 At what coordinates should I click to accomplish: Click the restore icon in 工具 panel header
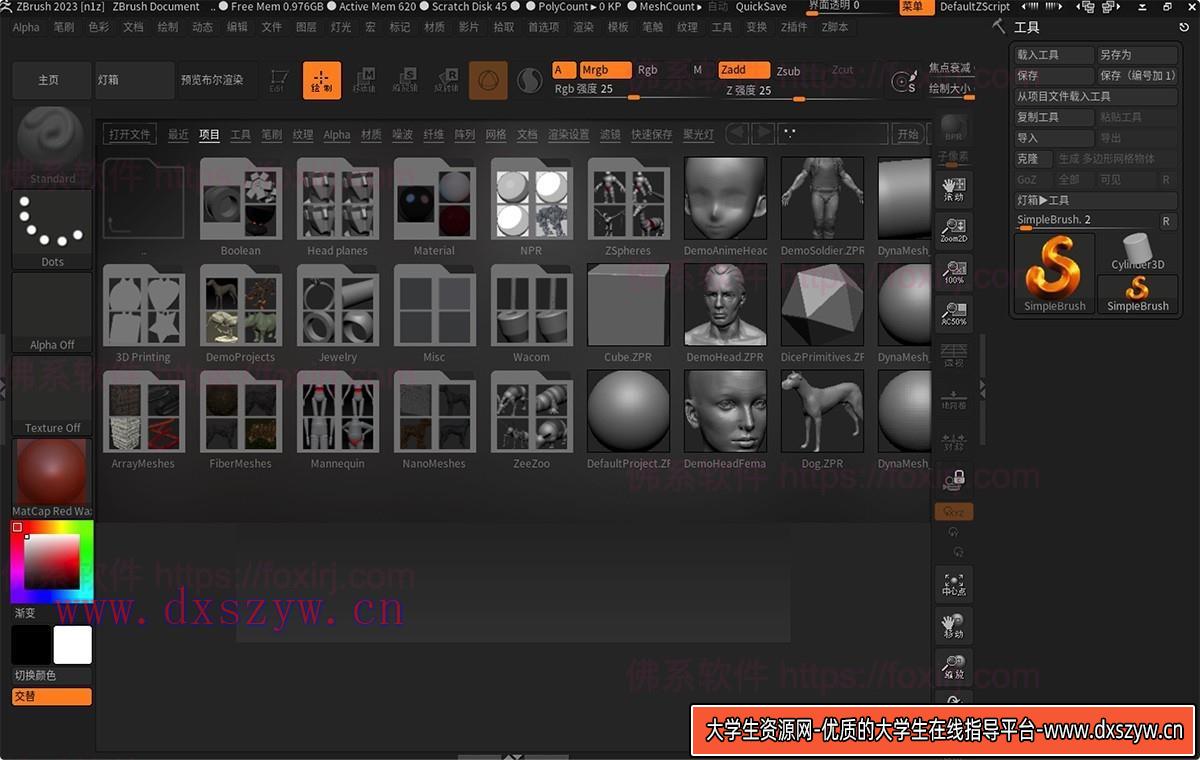(x=1184, y=27)
